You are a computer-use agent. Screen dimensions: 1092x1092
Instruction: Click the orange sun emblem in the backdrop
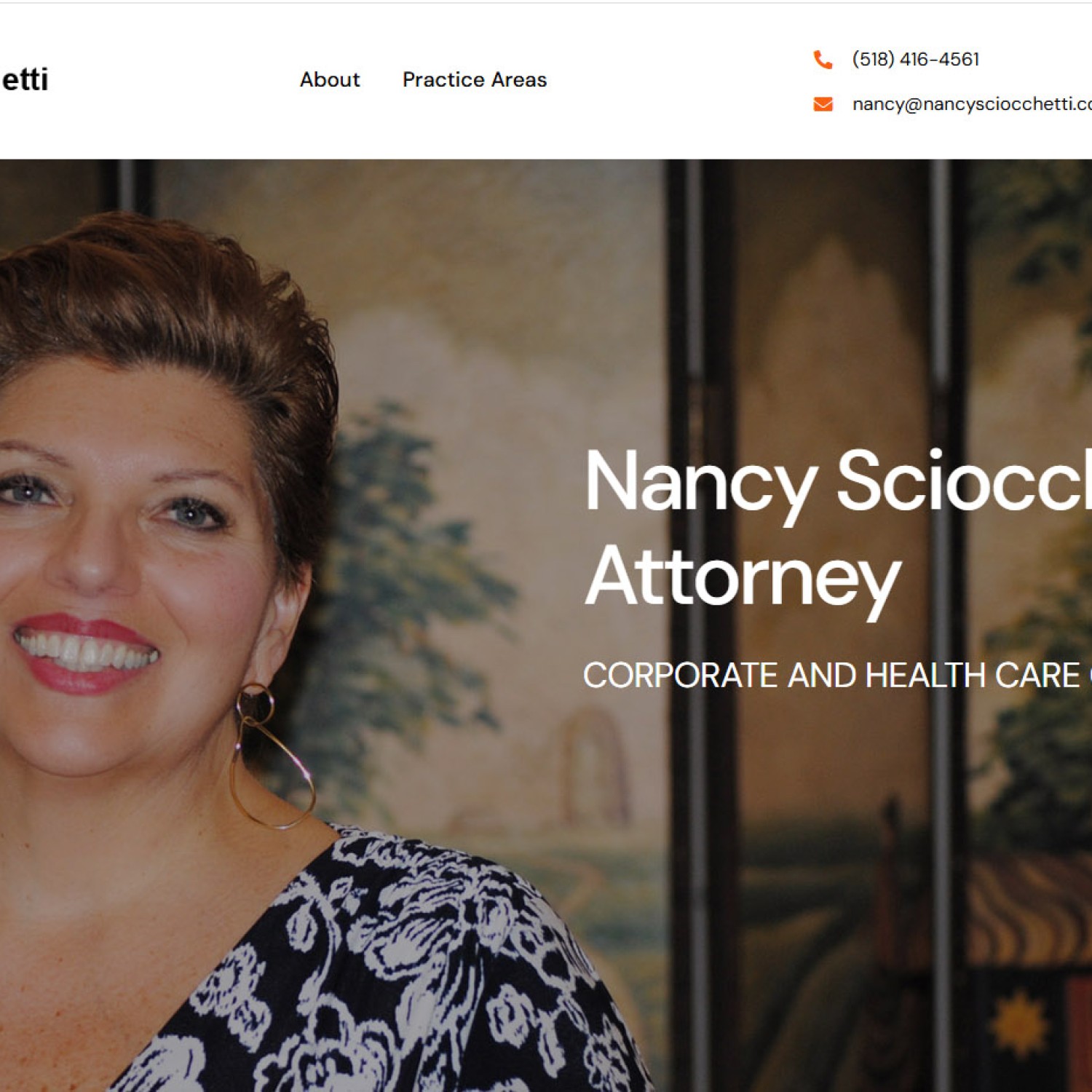[x=1021, y=1024]
